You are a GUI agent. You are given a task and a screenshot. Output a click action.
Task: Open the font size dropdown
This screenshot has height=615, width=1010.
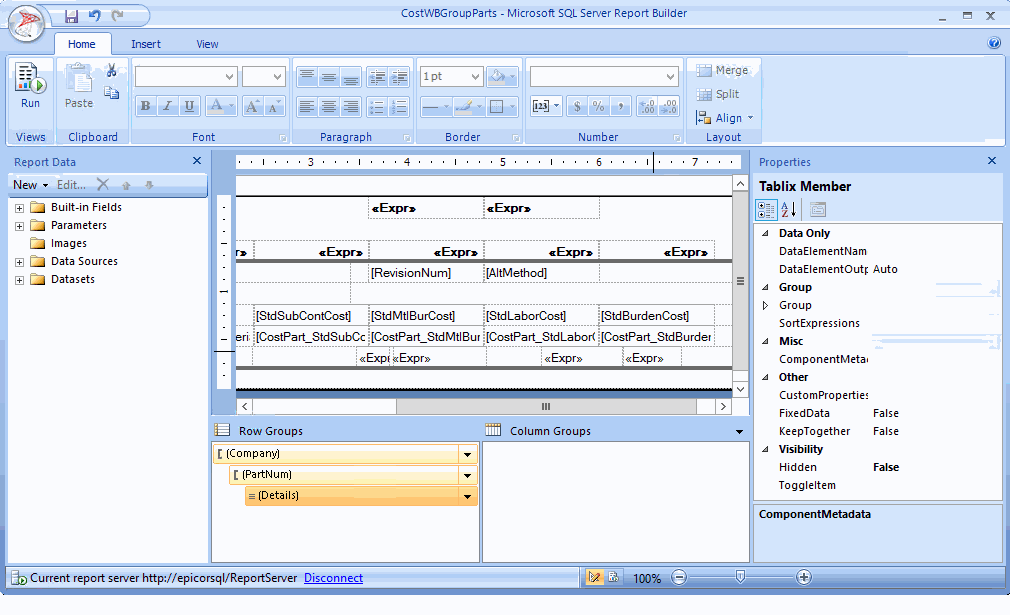pyautogui.click(x=278, y=77)
